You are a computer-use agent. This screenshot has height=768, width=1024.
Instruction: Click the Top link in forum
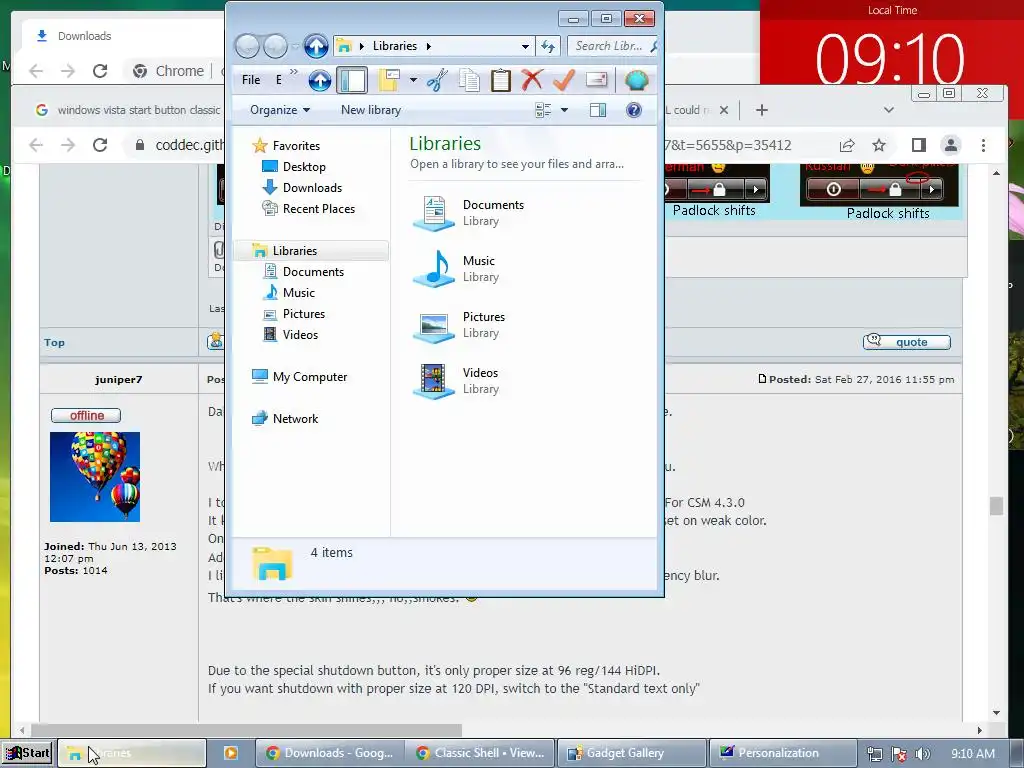[54, 343]
